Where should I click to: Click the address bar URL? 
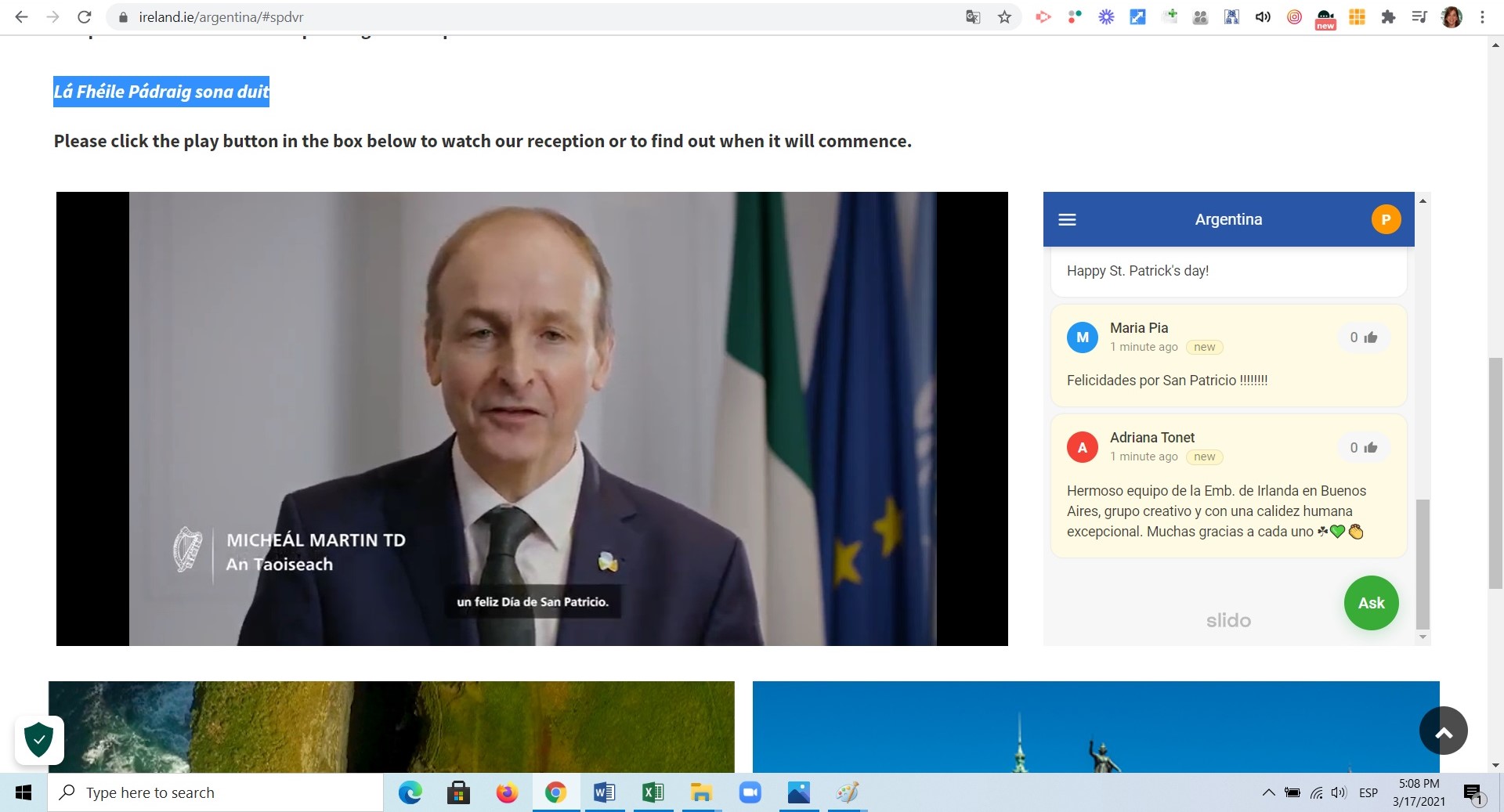coord(221,17)
